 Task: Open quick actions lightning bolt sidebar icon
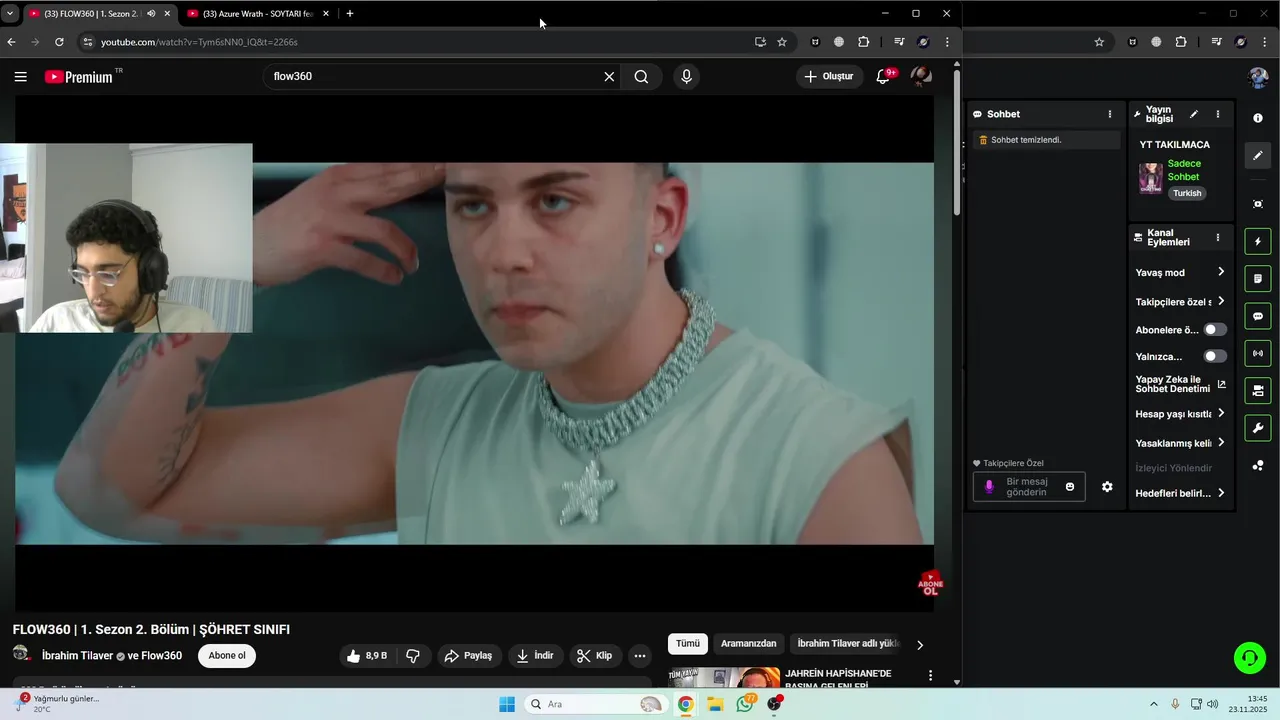[x=1258, y=241]
